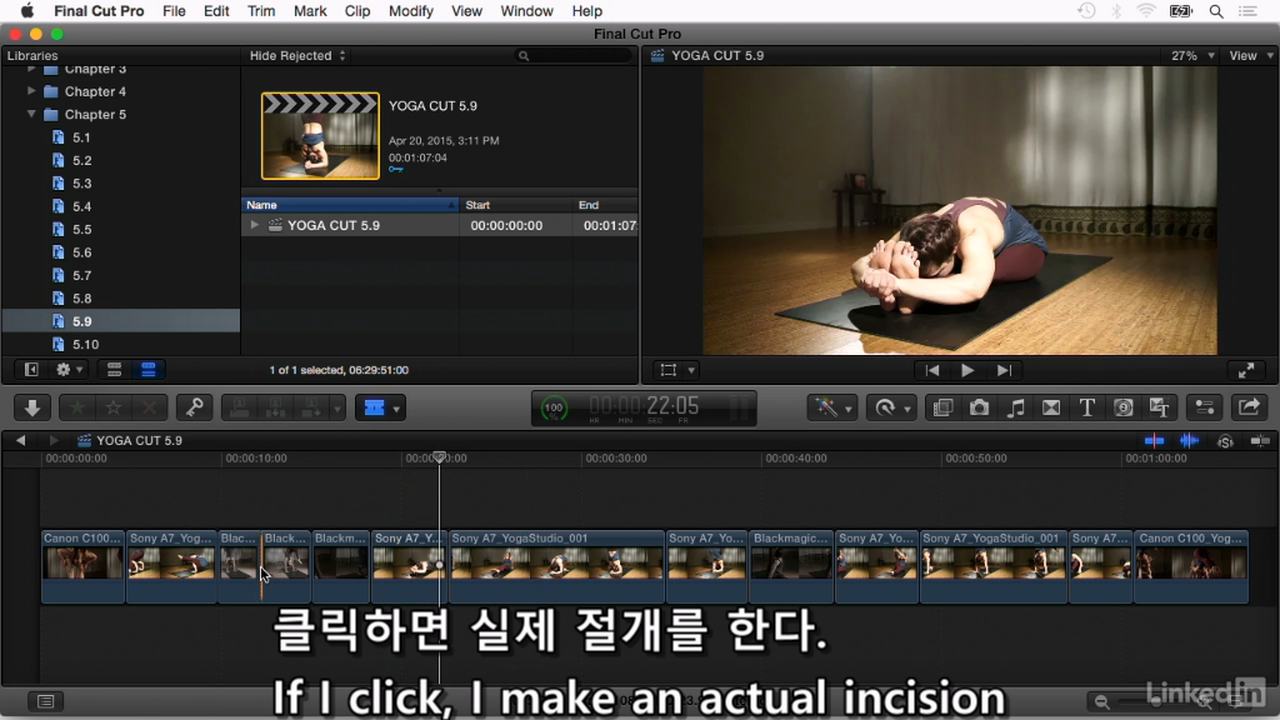
Task: Open the Wi-Fi status menu
Action: [1146, 11]
